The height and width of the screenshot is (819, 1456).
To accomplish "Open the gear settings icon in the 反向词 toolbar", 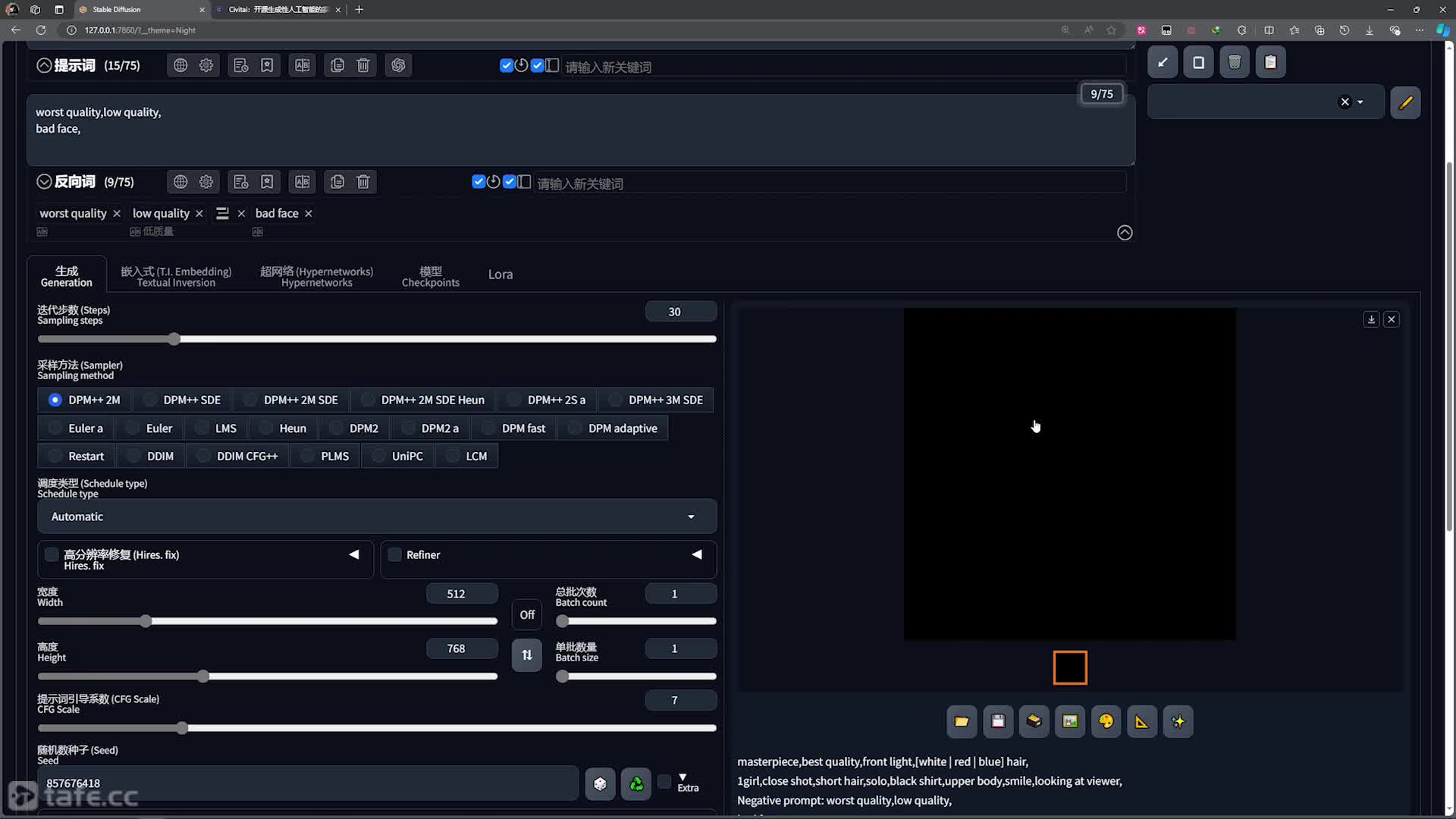I will click(x=206, y=182).
